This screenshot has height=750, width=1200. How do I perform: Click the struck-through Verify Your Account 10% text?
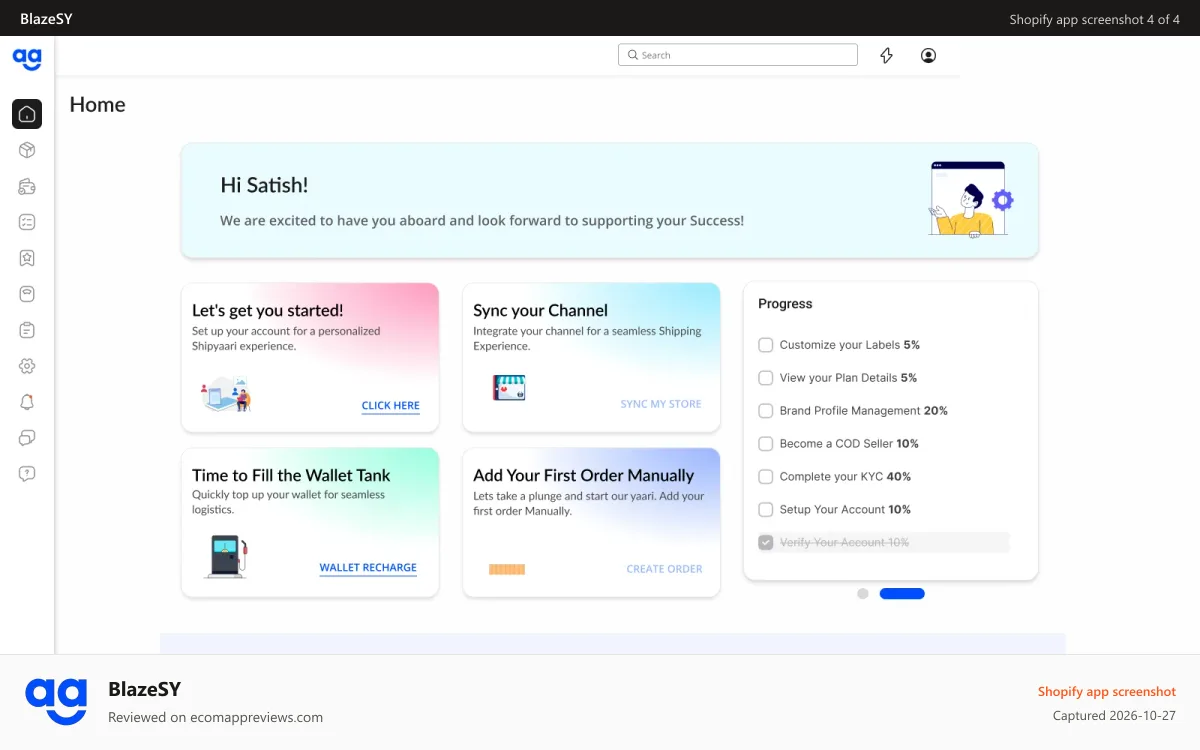tap(845, 542)
